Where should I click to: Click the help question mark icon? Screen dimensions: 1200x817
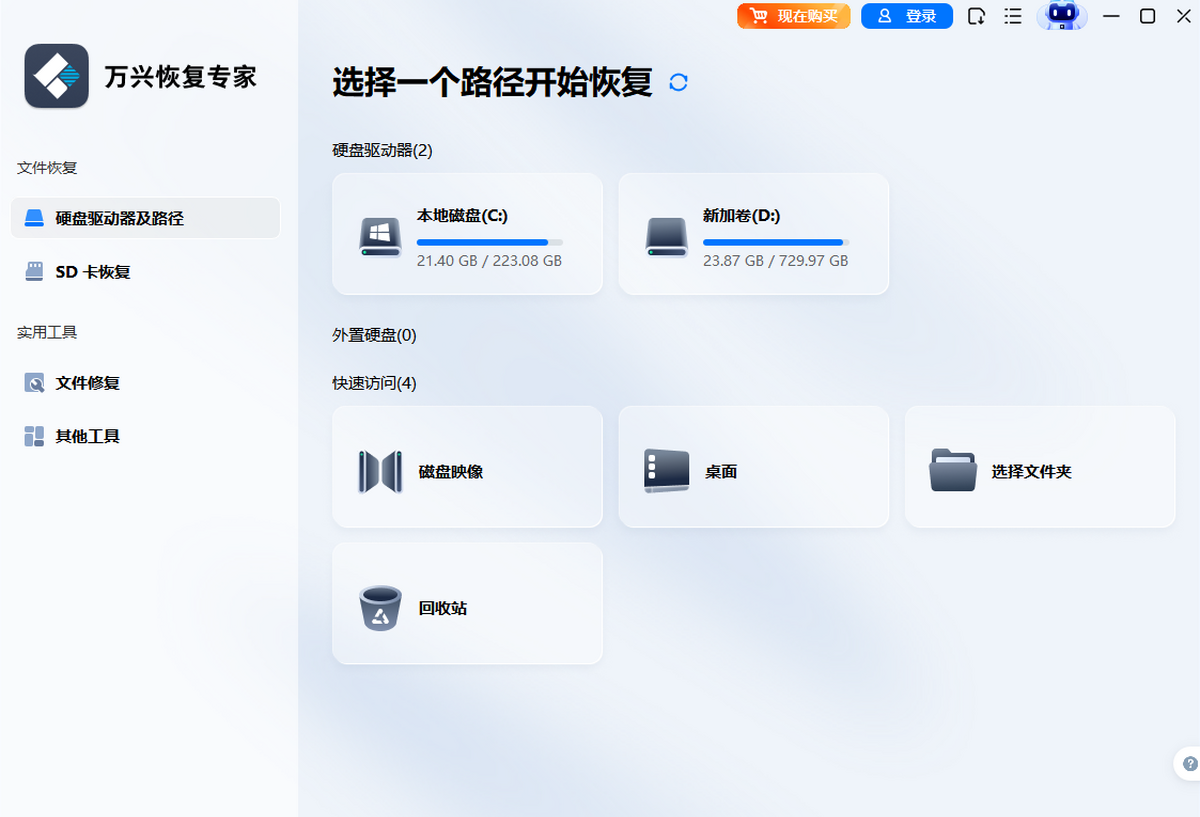1189,763
